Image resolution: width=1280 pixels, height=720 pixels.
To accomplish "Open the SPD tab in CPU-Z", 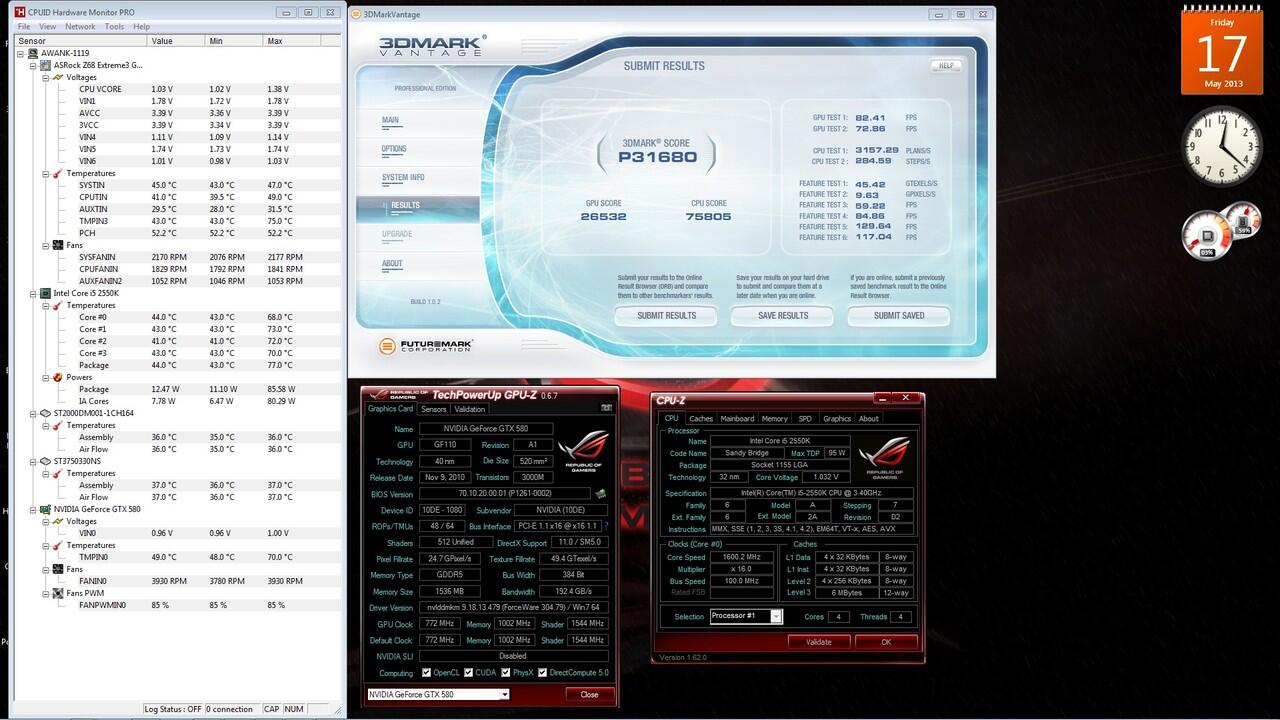I will click(805, 419).
